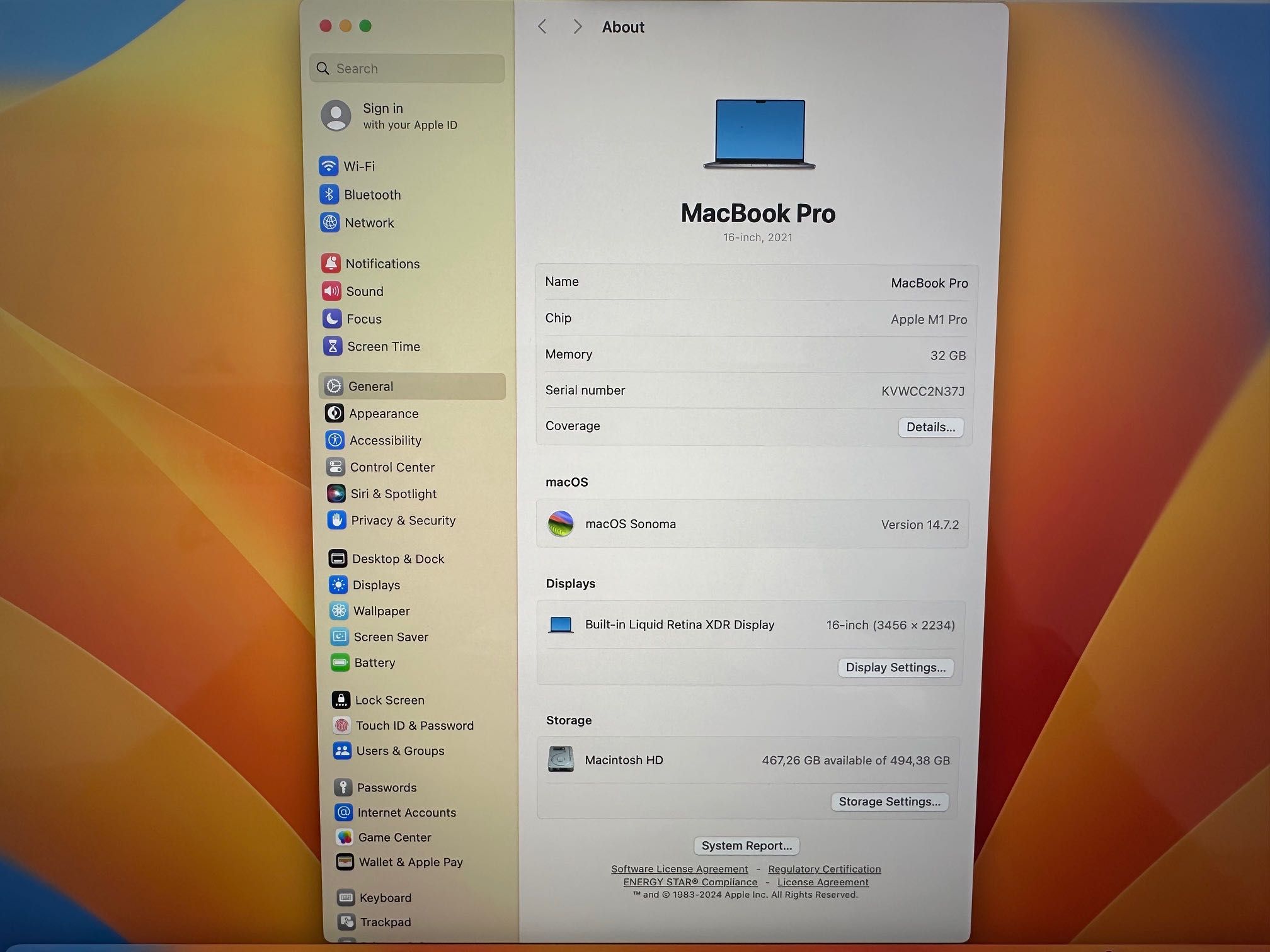Open the Touch ID fingerprint icon
This screenshot has height=952, width=1270.
coord(341,725)
